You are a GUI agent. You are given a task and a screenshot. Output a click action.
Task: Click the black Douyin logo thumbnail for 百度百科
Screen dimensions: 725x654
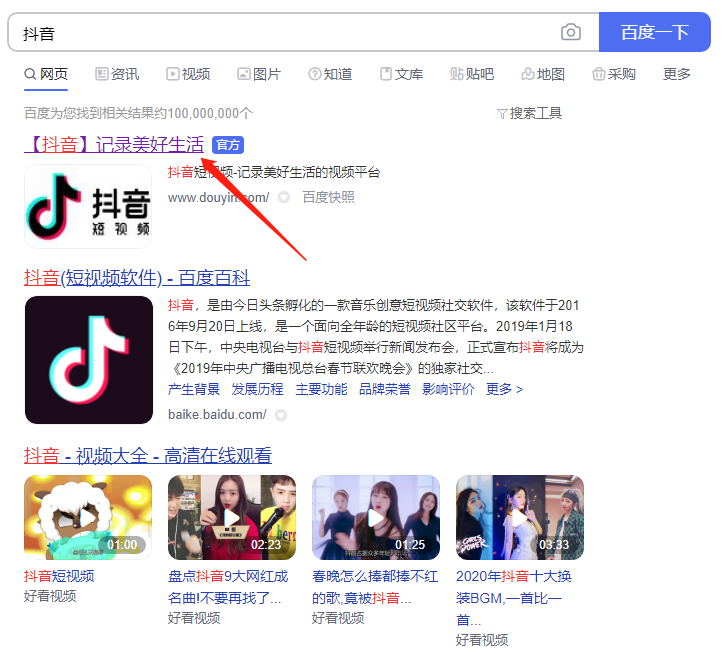[x=89, y=360]
